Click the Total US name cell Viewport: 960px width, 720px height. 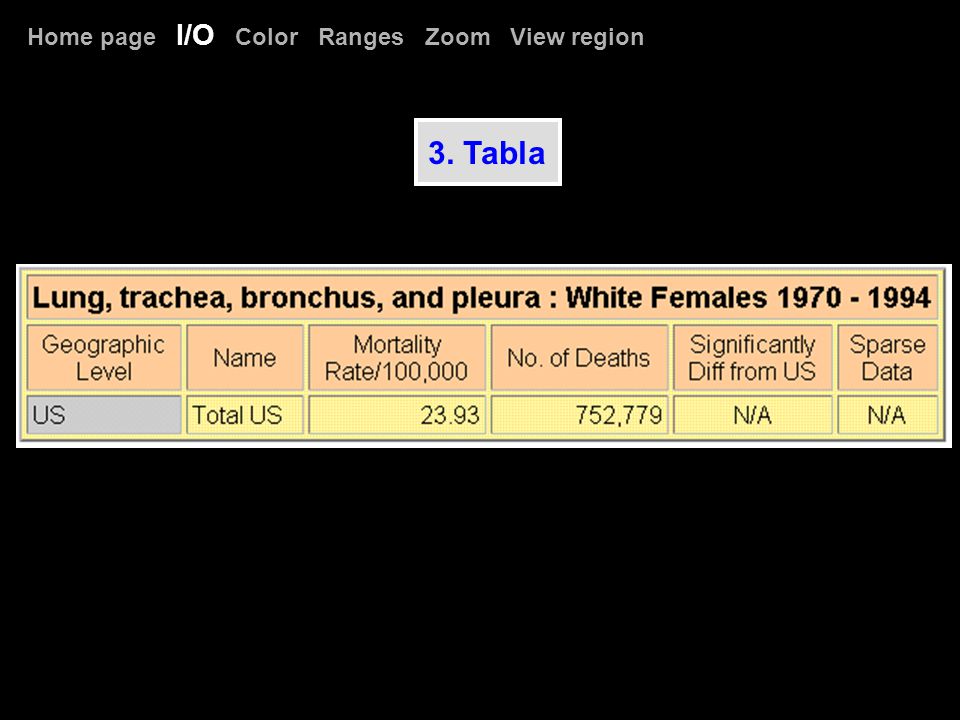point(245,415)
